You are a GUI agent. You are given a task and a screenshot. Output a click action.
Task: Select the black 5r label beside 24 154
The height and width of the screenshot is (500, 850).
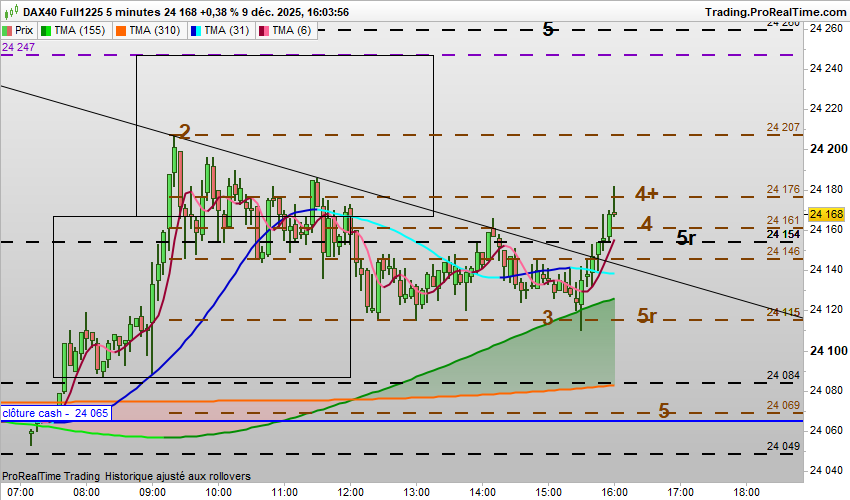(x=686, y=237)
